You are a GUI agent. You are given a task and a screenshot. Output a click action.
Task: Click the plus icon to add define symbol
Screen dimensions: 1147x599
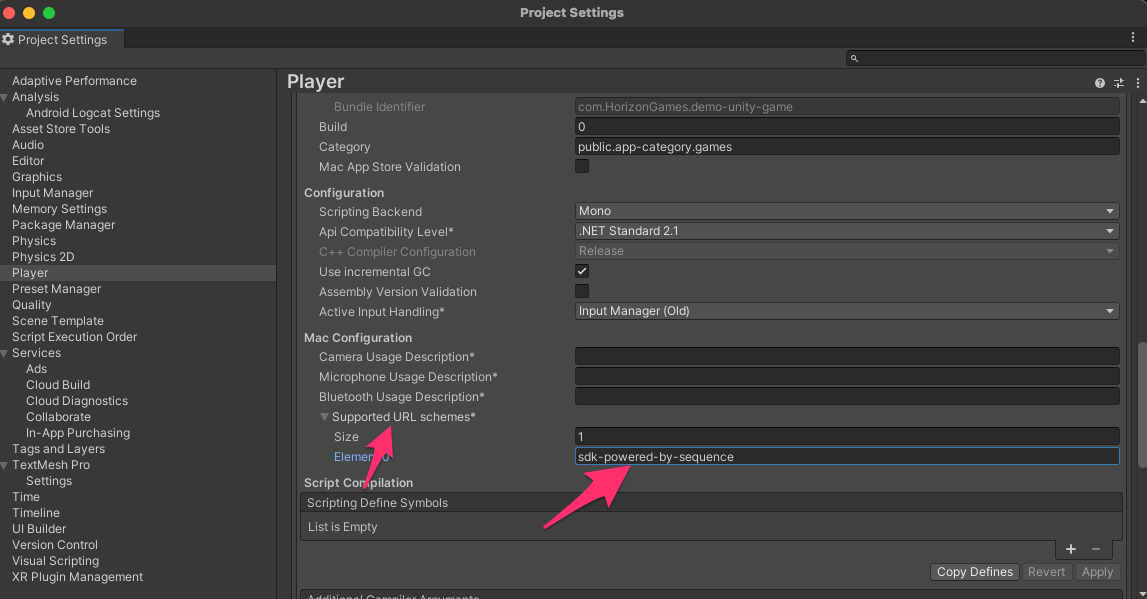click(x=1071, y=549)
